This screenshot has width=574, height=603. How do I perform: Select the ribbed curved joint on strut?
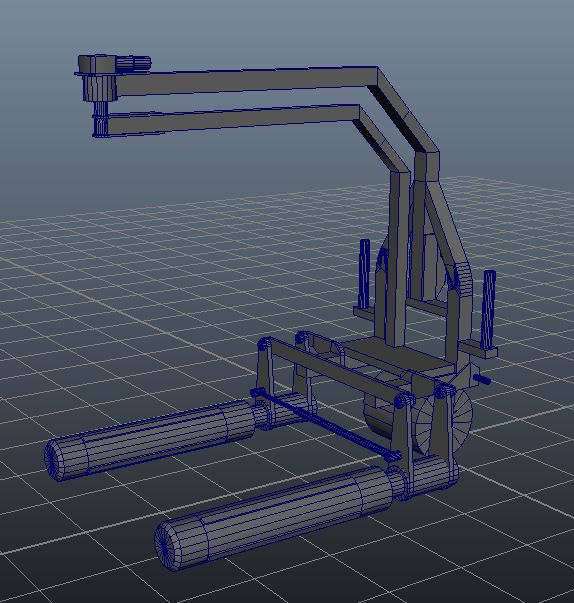tap(464, 278)
